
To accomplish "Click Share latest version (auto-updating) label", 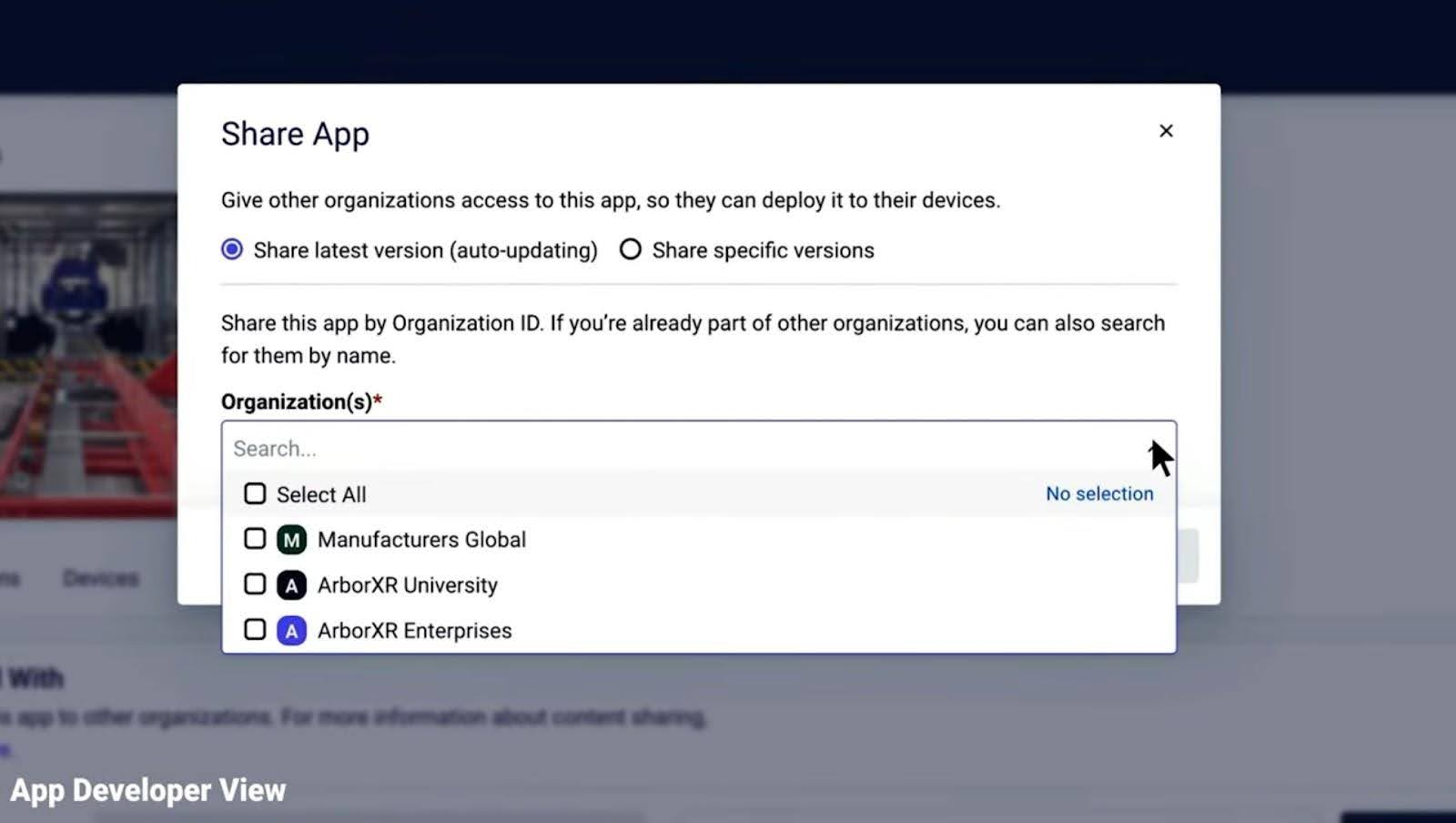I will pos(425,250).
